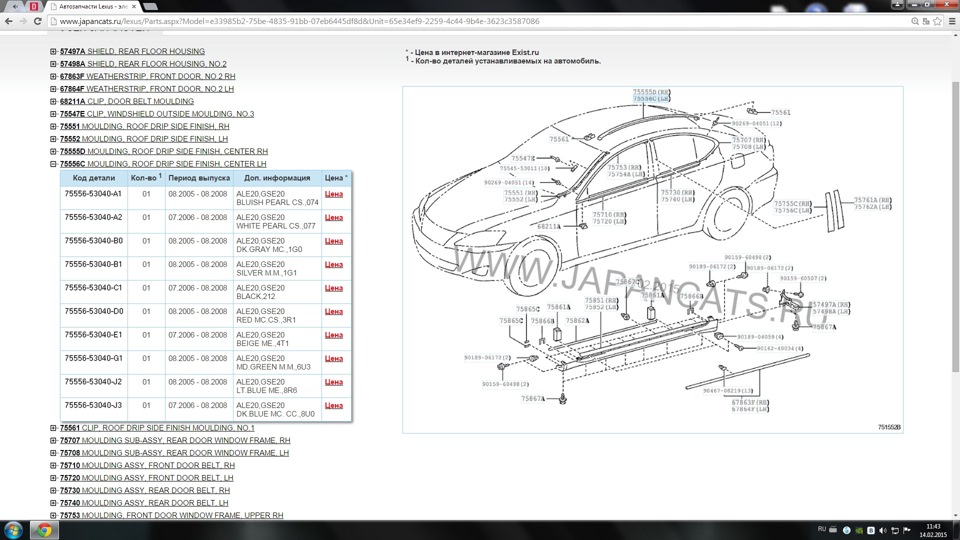The width and height of the screenshot is (960, 540).
Task: Expand 67863F Weatherstrip Front Door No.2 RH
Action: [x=53, y=77]
